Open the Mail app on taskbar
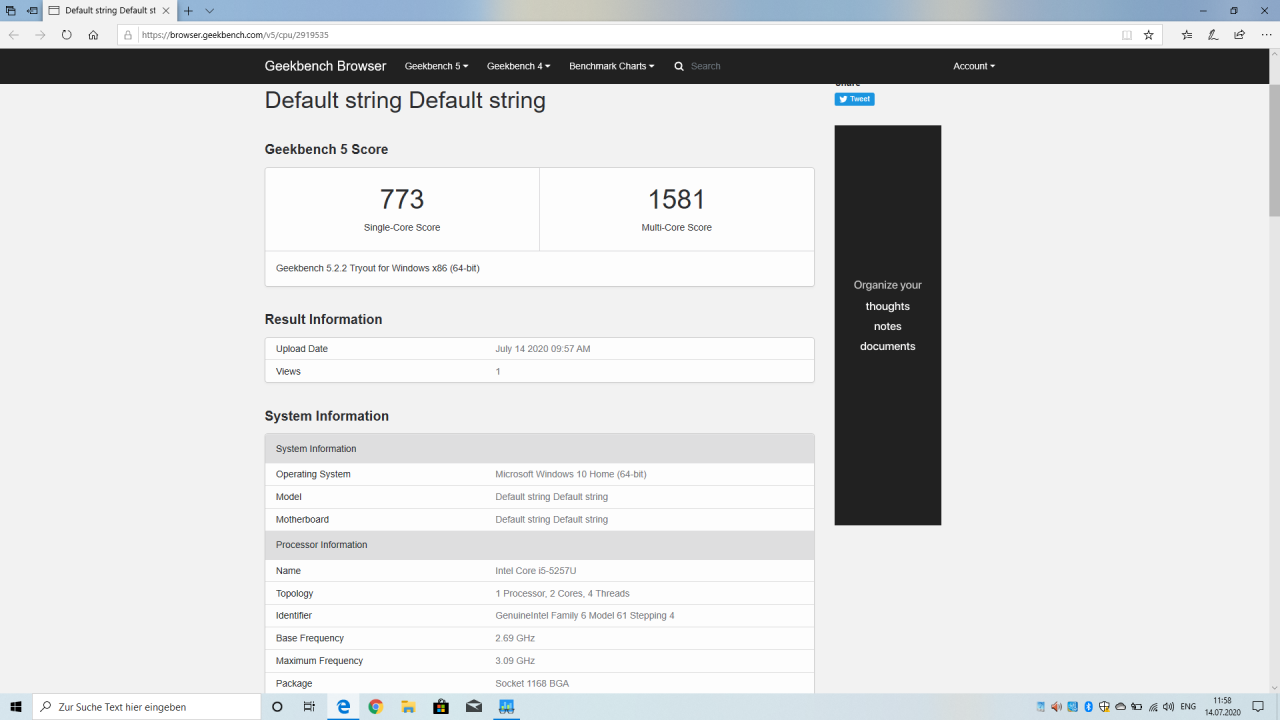 point(474,707)
